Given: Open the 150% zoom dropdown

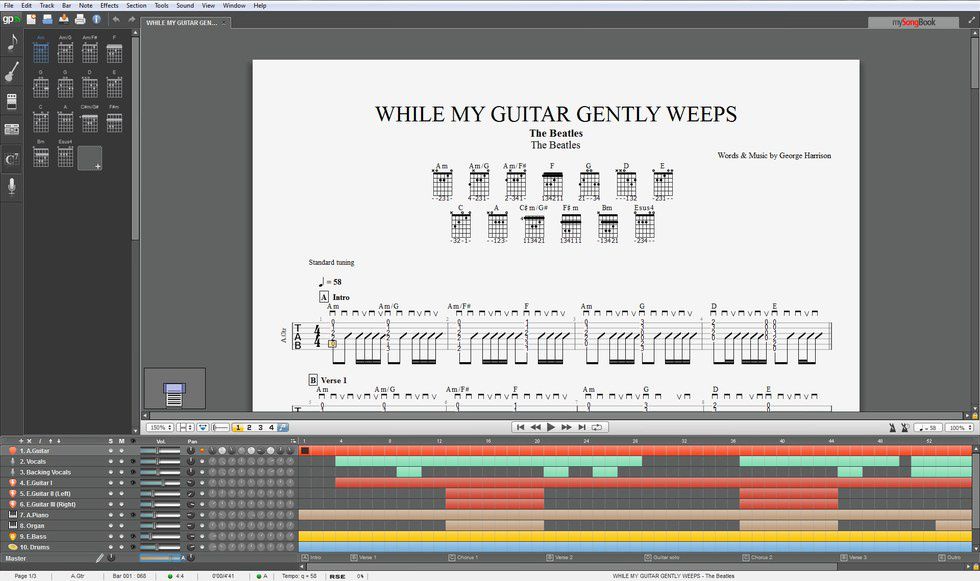Looking at the screenshot, I should (x=161, y=428).
